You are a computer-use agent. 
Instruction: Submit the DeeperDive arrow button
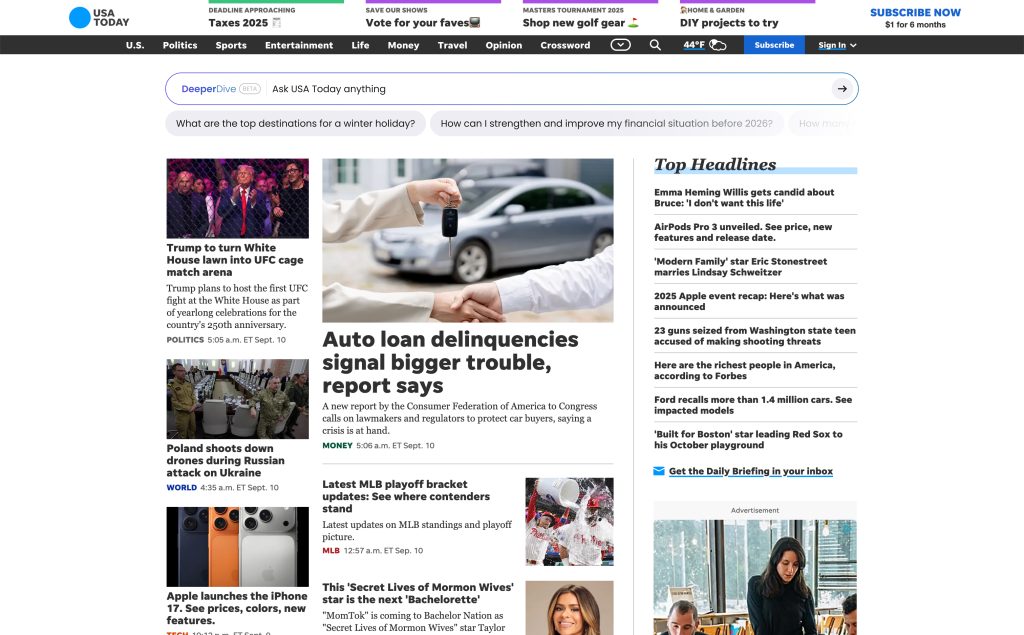[x=842, y=89]
